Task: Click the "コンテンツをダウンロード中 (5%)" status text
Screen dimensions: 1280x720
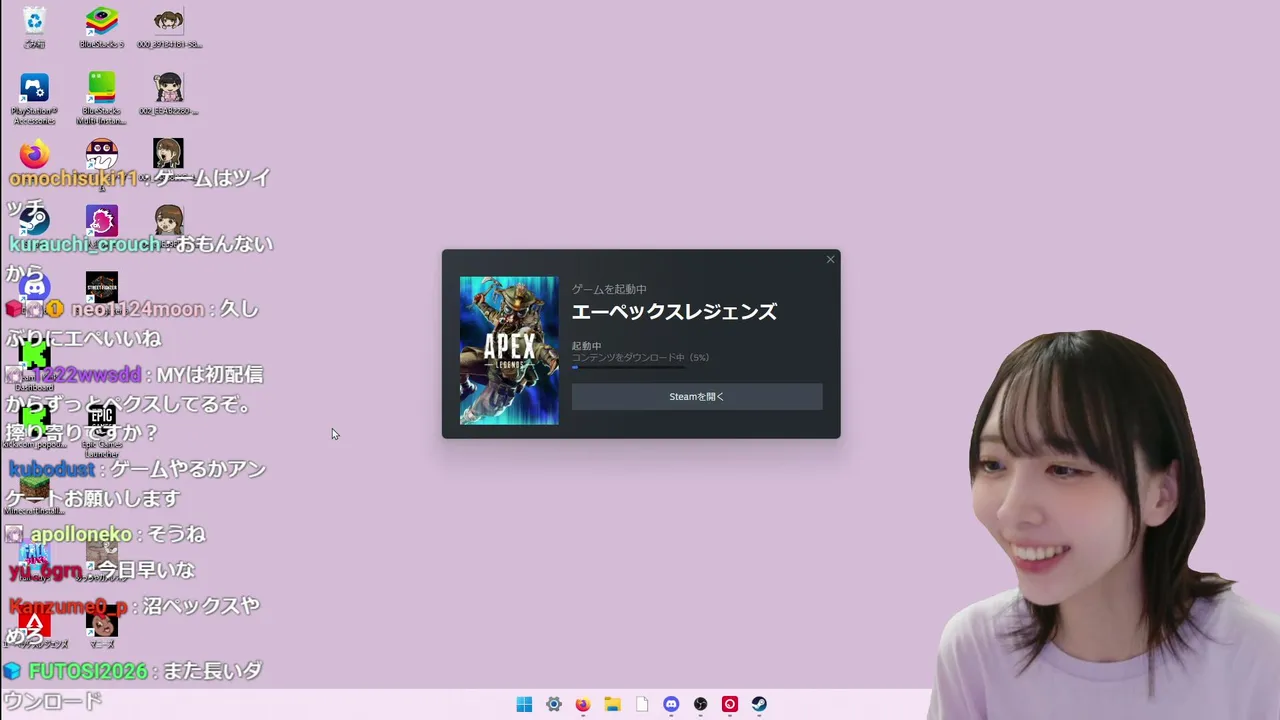Action: 640,358
